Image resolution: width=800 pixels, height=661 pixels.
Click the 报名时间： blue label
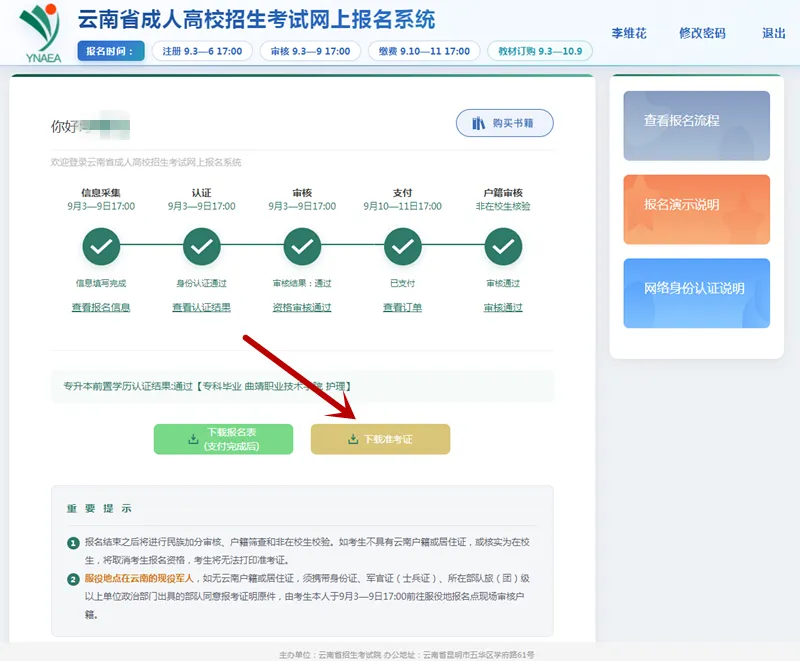(111, 51)
